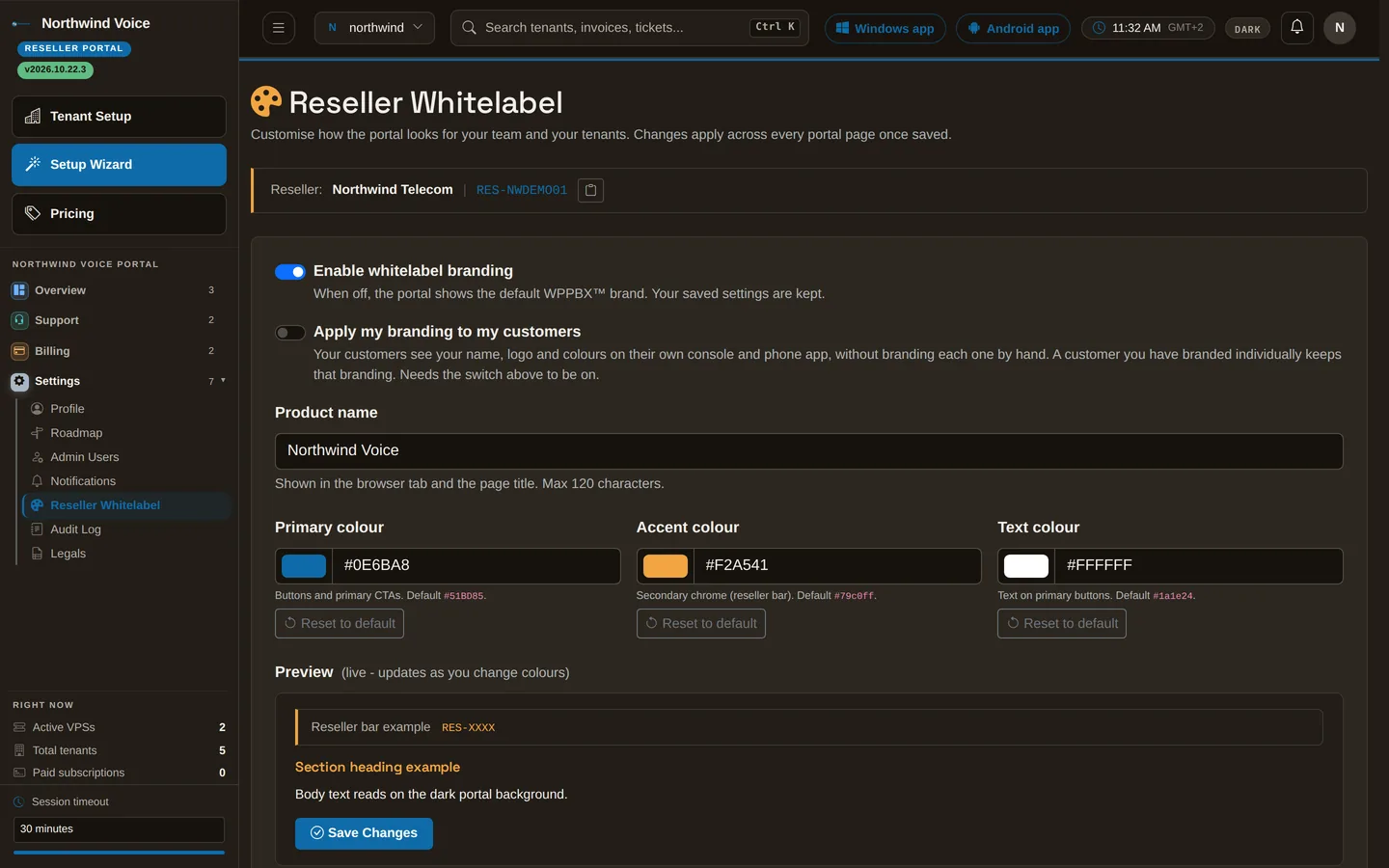Click the Android app button
The image size is (1389, 868).
point(1013,28)
